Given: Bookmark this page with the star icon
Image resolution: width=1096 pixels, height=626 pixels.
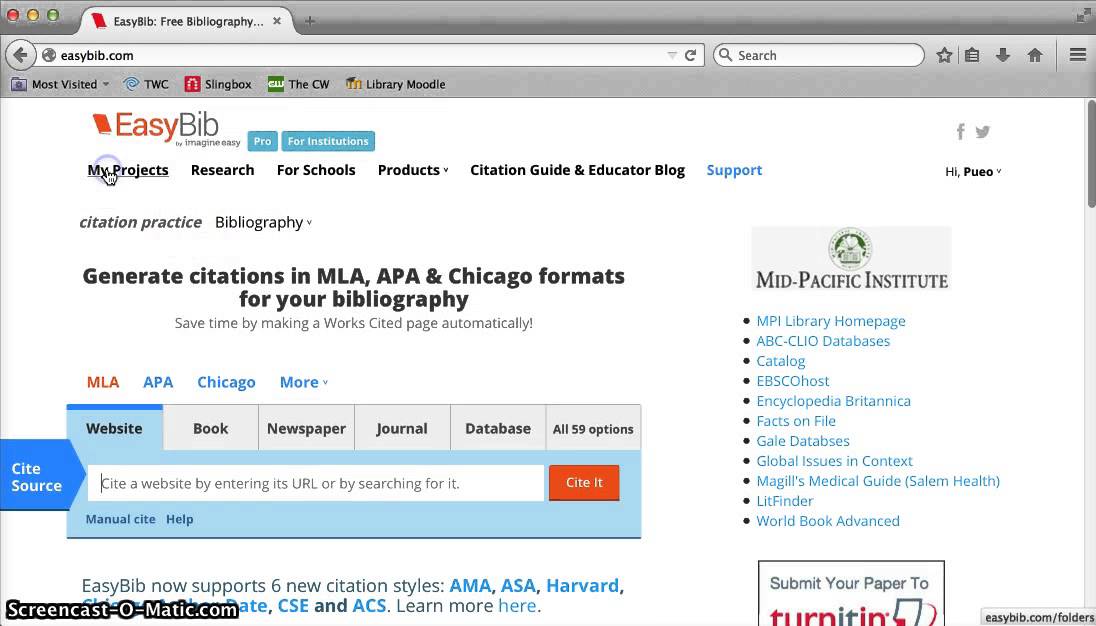Looking at the screenshot, I should pyautogui.click(x=944, y=55).
